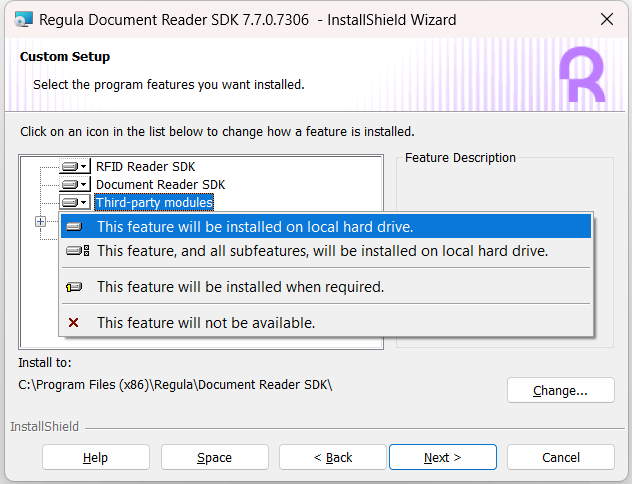
Task: Click the drive with subfeatures icon
Action: [x=77, y=251]
